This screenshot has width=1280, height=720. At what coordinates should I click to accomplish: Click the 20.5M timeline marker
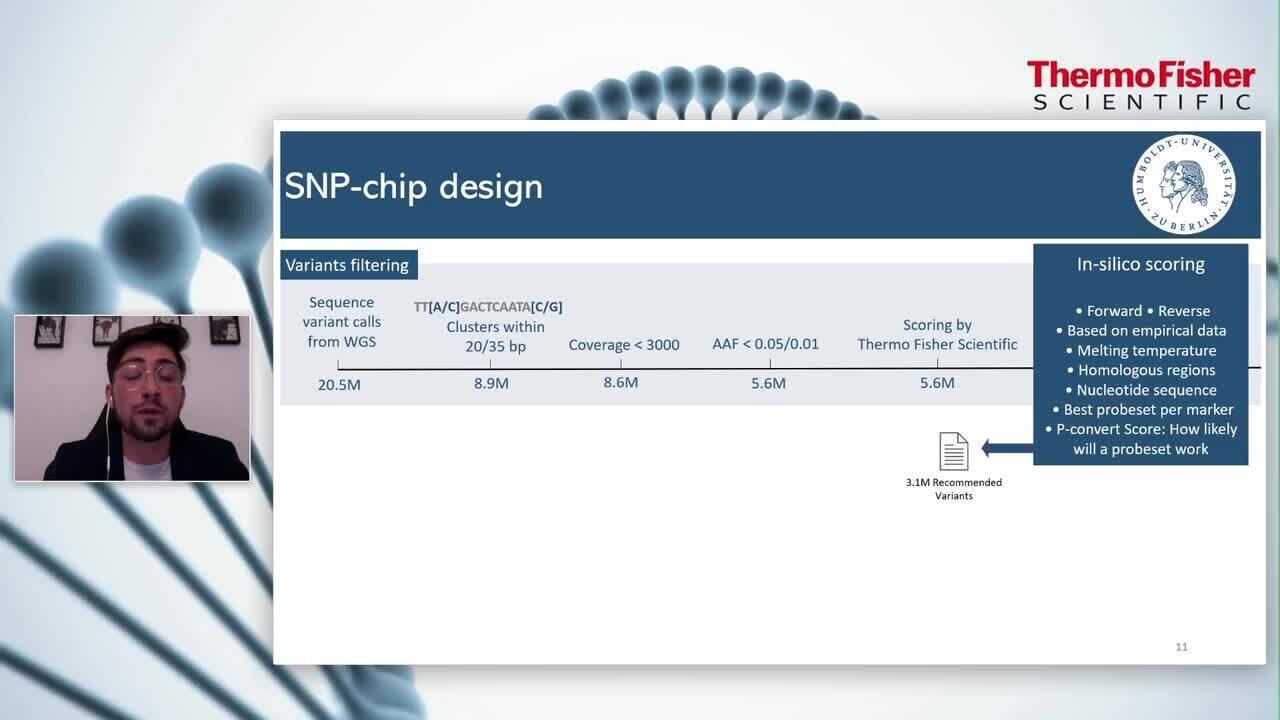click(x=339, y=384)
